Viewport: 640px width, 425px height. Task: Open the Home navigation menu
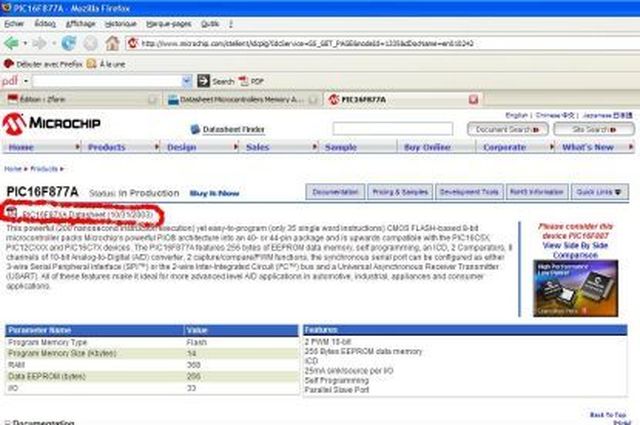[x=42, y=147]
